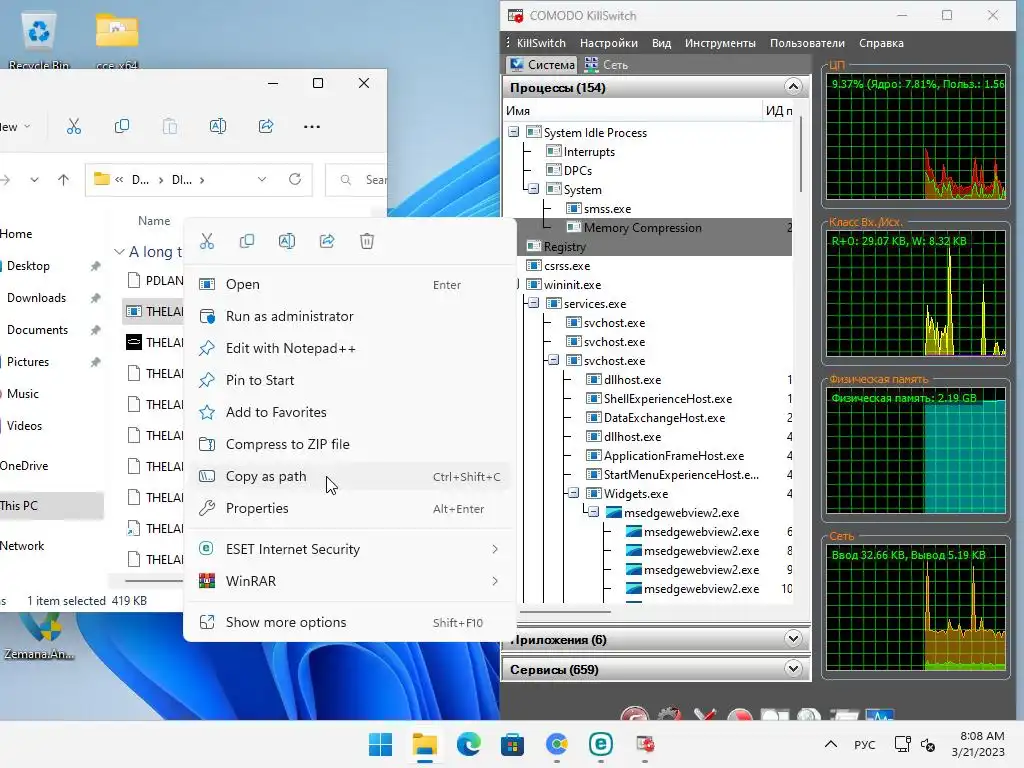
Task: Open Chrome from the taskbar
Action: pyautogui.click(x=556, y=744)
